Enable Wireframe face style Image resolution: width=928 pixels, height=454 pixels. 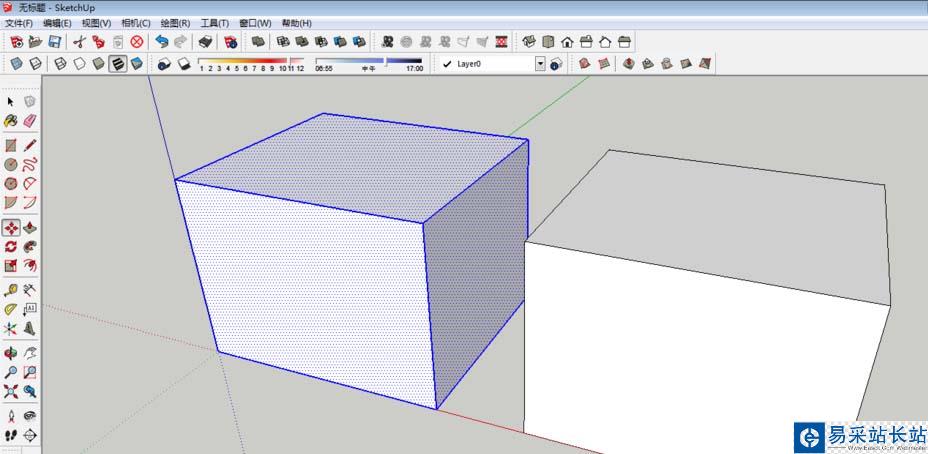click(x=60, y=63)
